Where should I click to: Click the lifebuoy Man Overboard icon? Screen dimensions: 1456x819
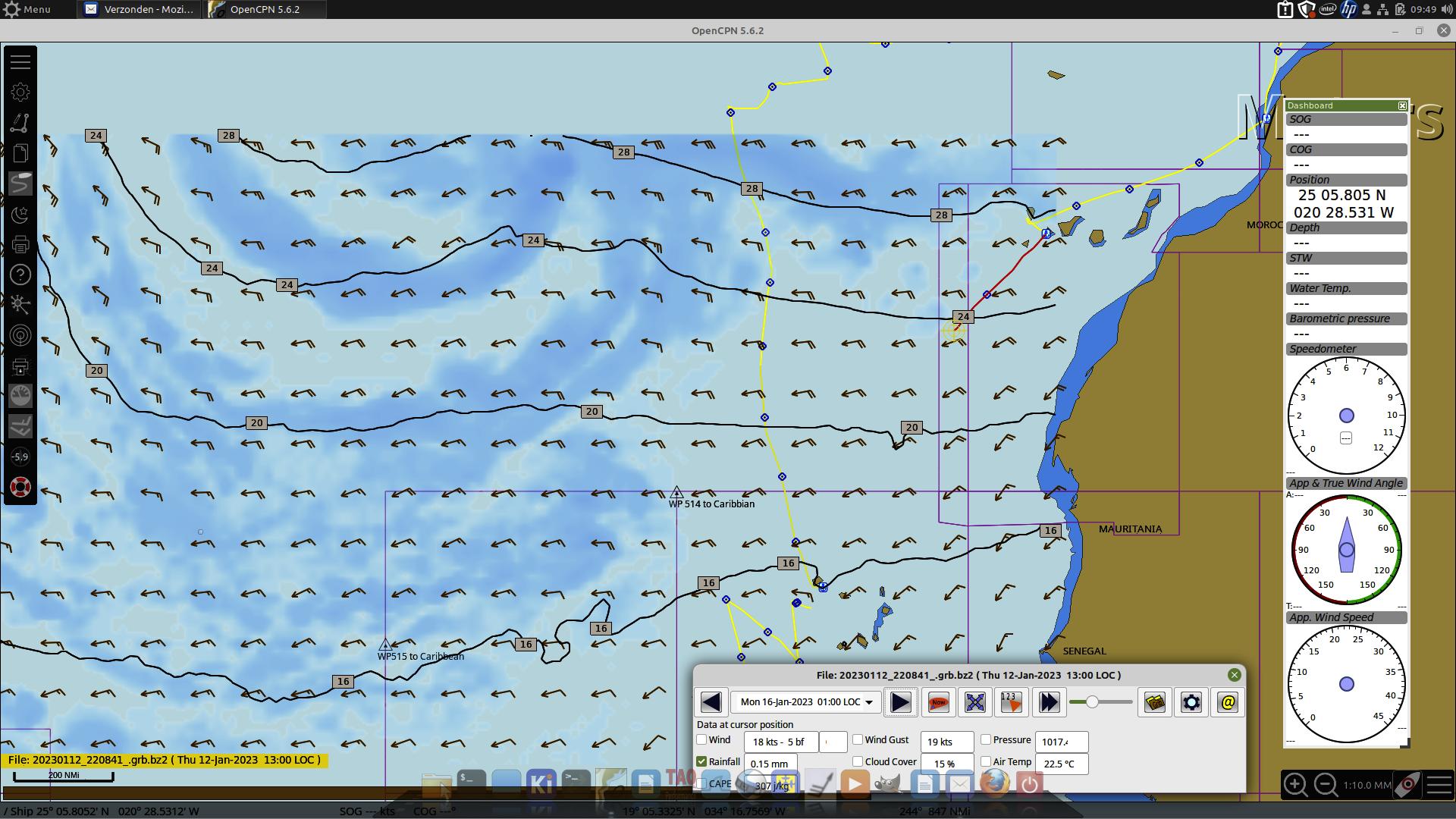(x=20, y=487)
